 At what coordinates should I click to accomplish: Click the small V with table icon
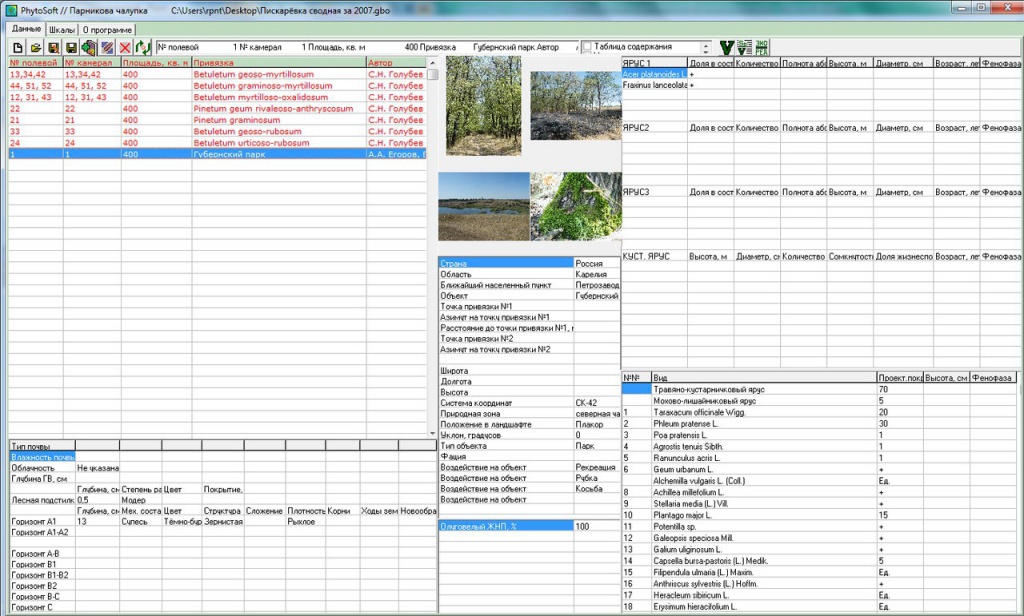(744, 48)
